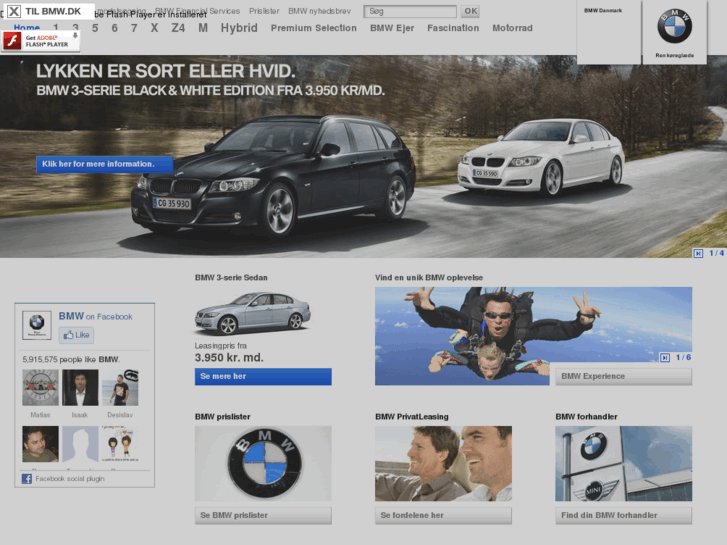
Task: Click the BMW Experience button
Action: point(624,376)
